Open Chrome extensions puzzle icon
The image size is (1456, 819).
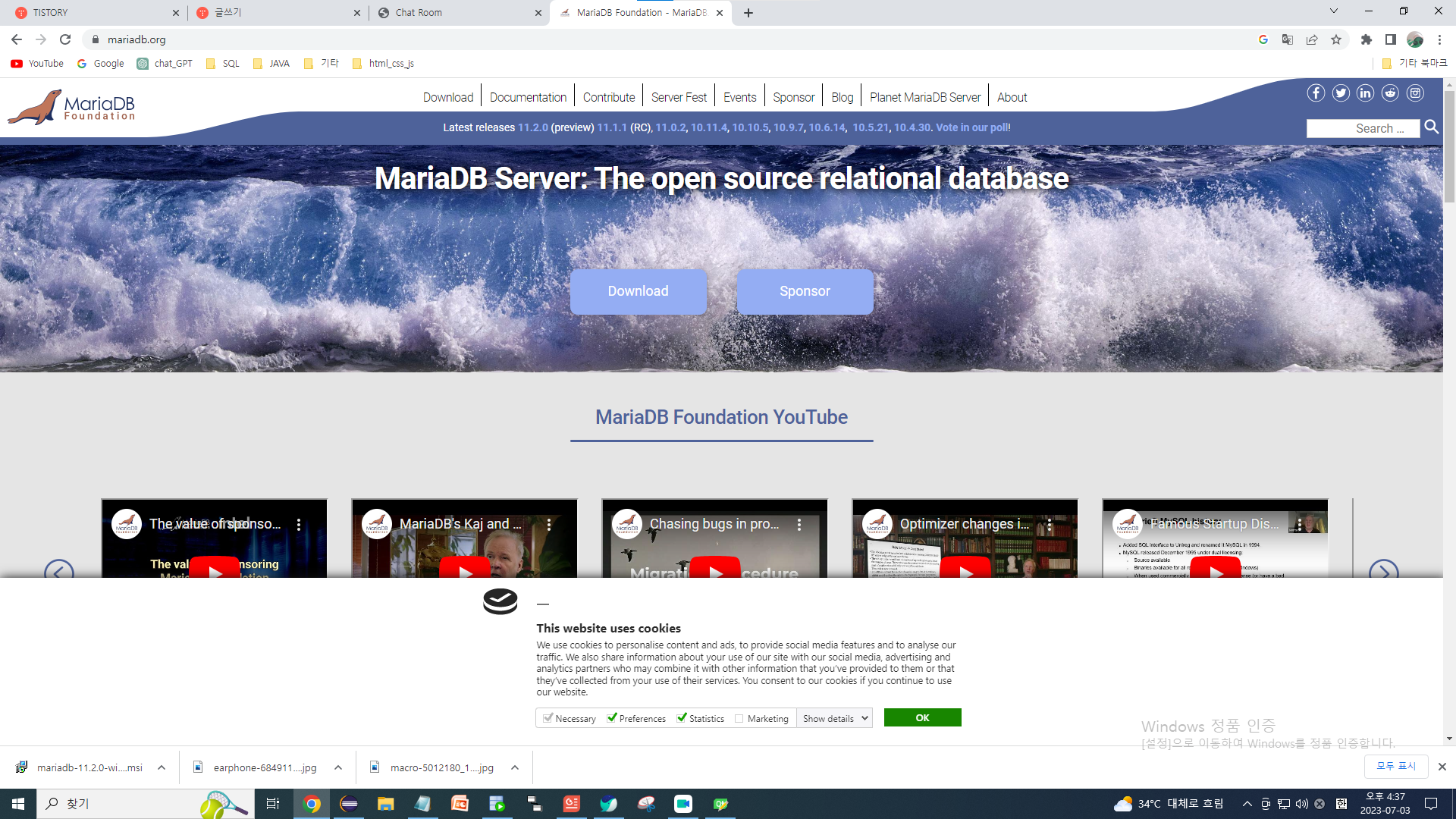point(1367,39)
